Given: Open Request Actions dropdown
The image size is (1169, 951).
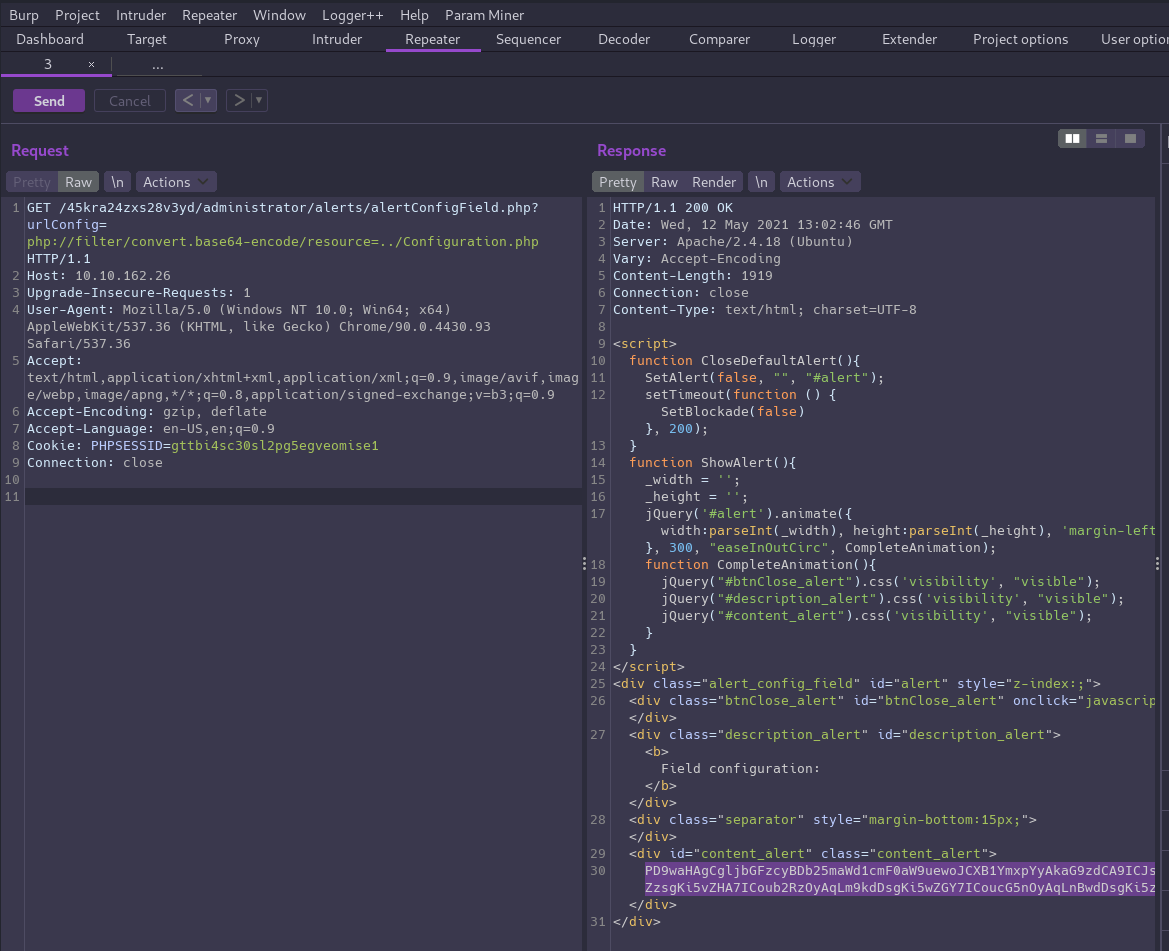Looking at the screenshot, I should coord(175,182).
